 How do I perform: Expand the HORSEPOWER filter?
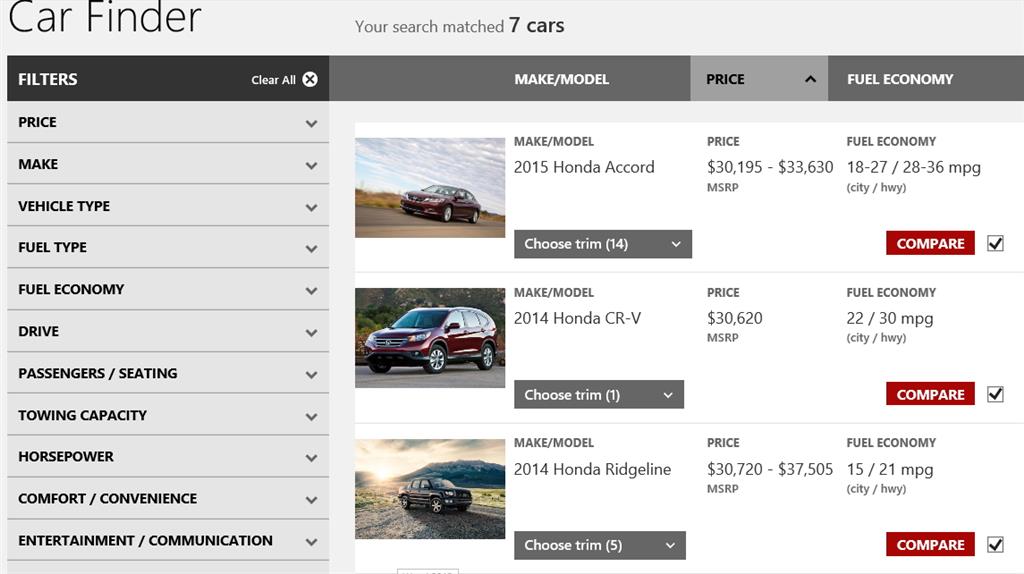168,456
